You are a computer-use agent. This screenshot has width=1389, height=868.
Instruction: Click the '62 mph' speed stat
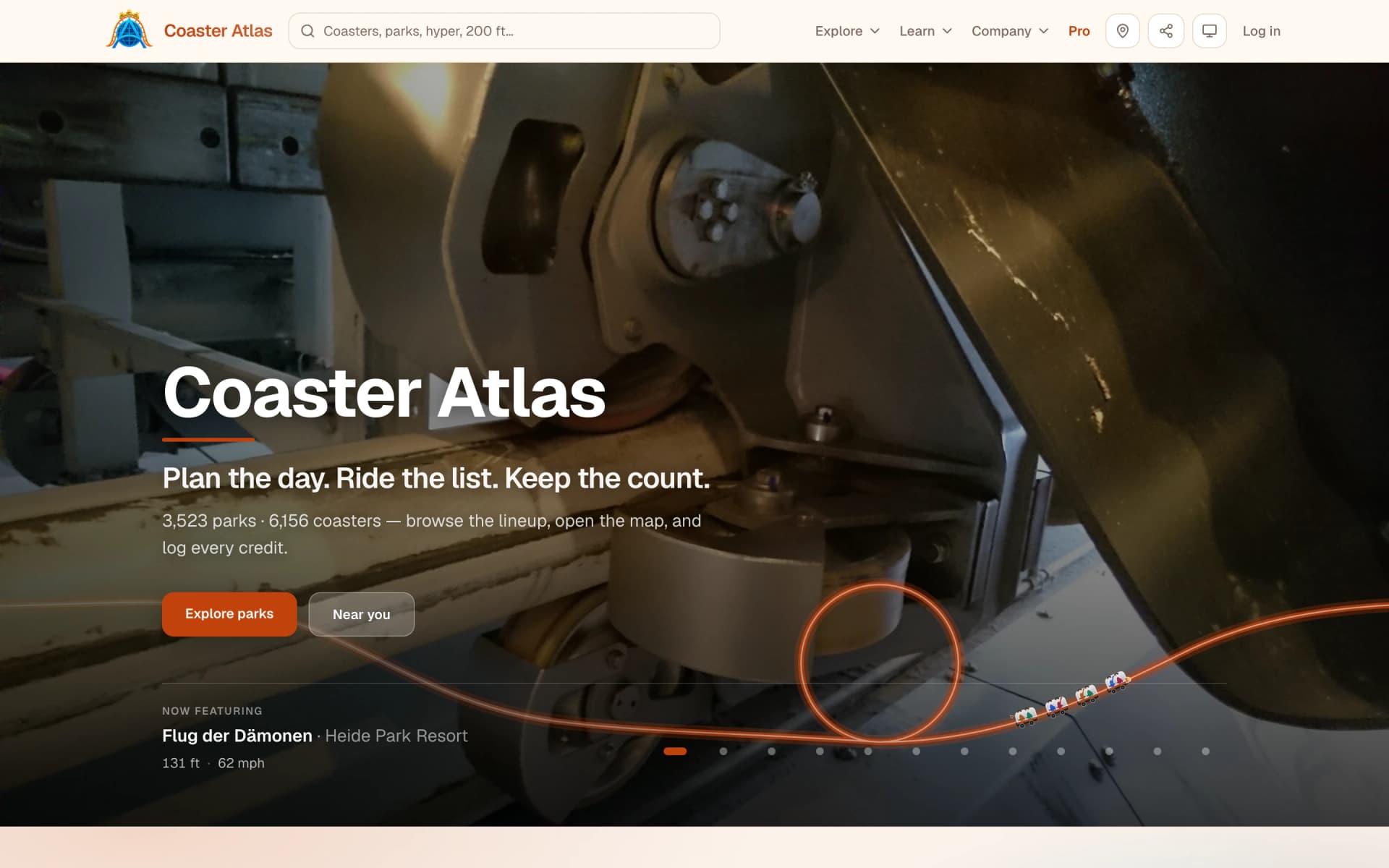[x=241, y=763]
